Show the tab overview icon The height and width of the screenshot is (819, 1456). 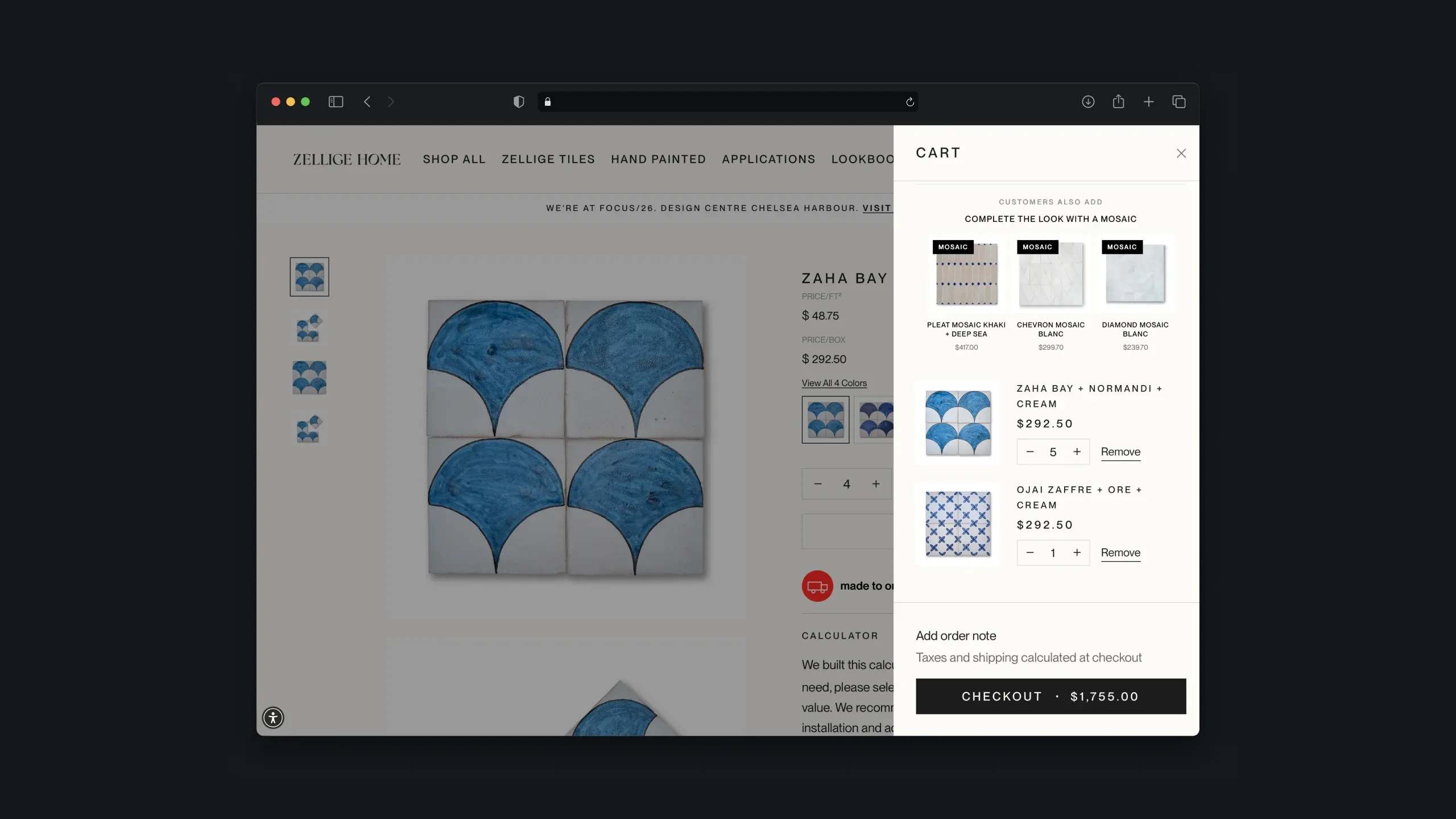tap(1179, 102)
